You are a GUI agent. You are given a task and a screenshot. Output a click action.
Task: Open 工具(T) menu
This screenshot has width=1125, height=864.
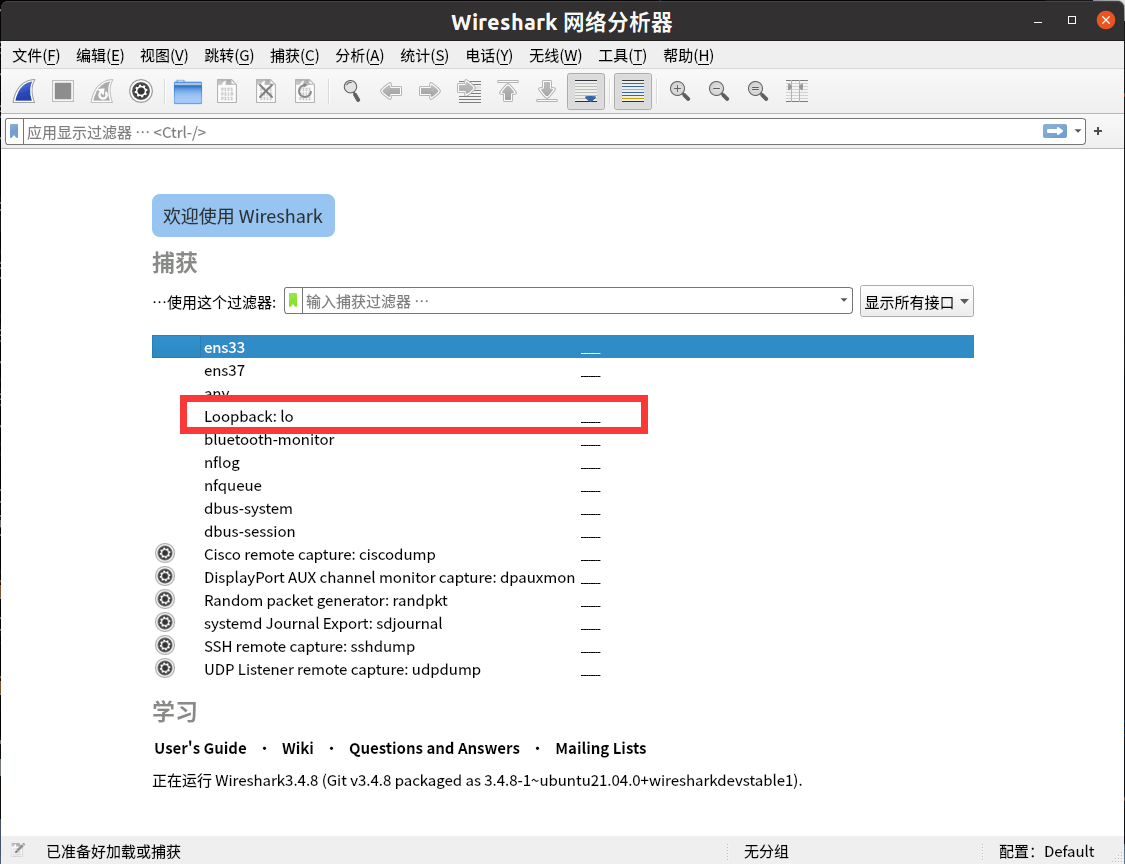622,56
